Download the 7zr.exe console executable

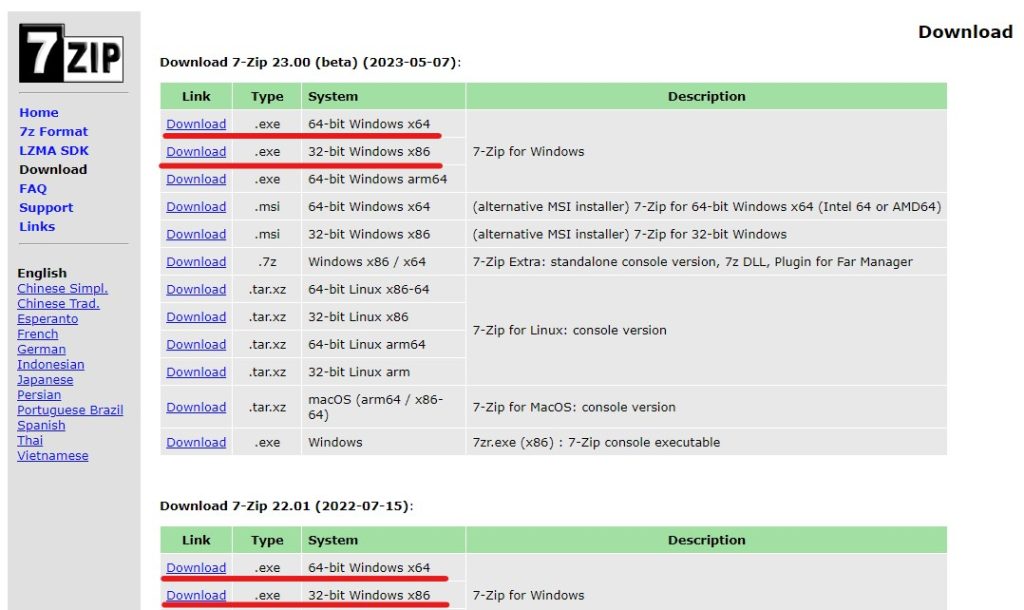point(196,442)
